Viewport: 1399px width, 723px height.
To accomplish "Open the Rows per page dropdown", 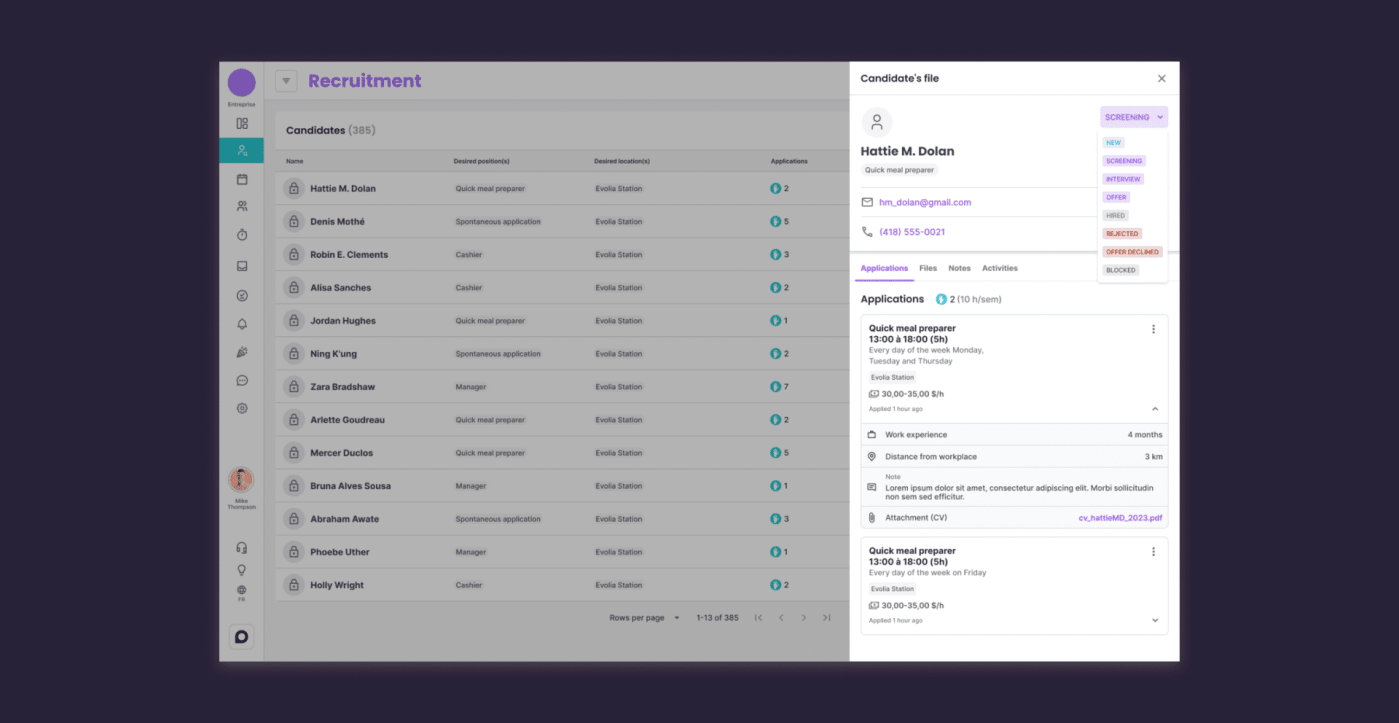I will pos(645,618).
